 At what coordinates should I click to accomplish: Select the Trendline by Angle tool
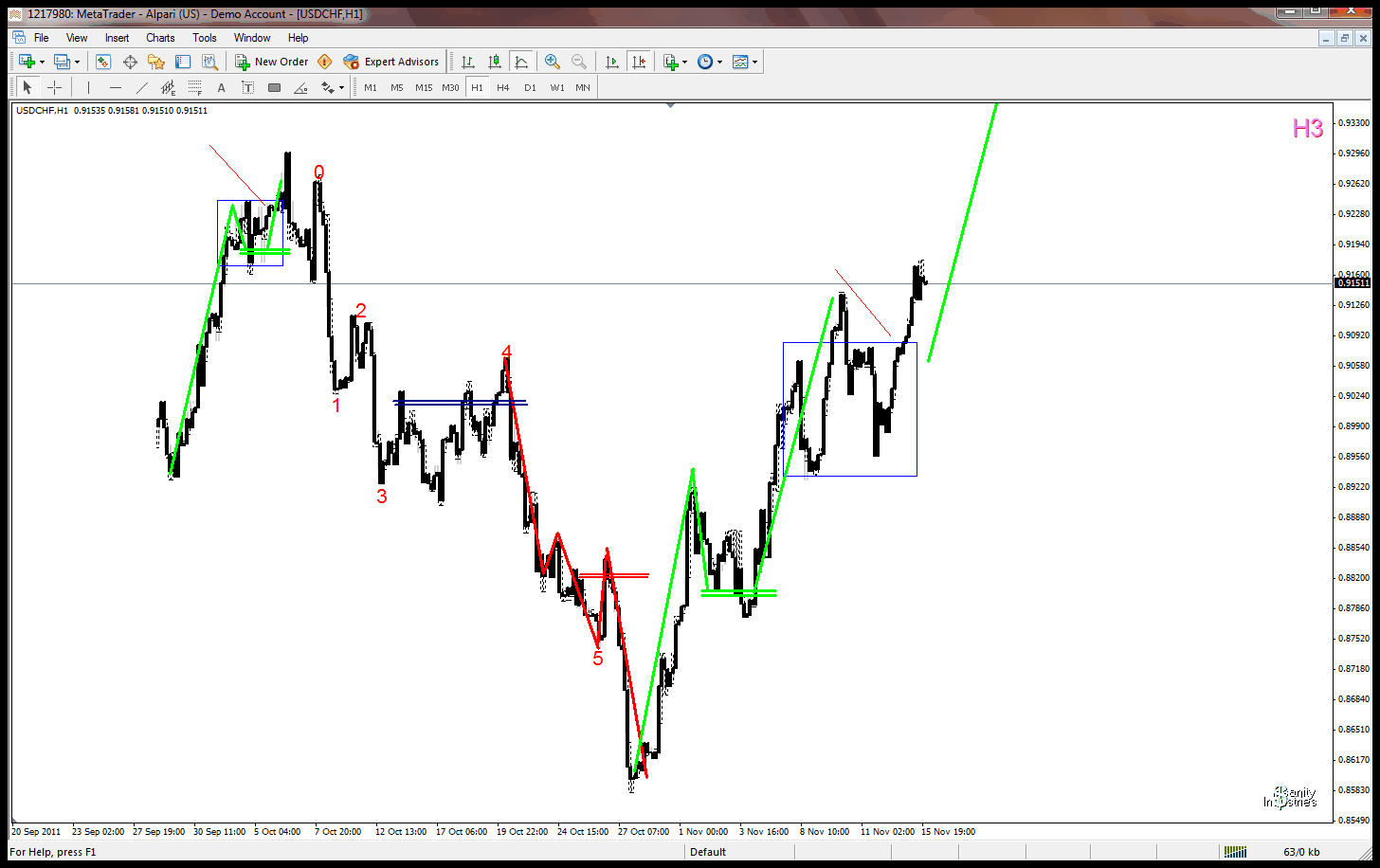[301, 87]
